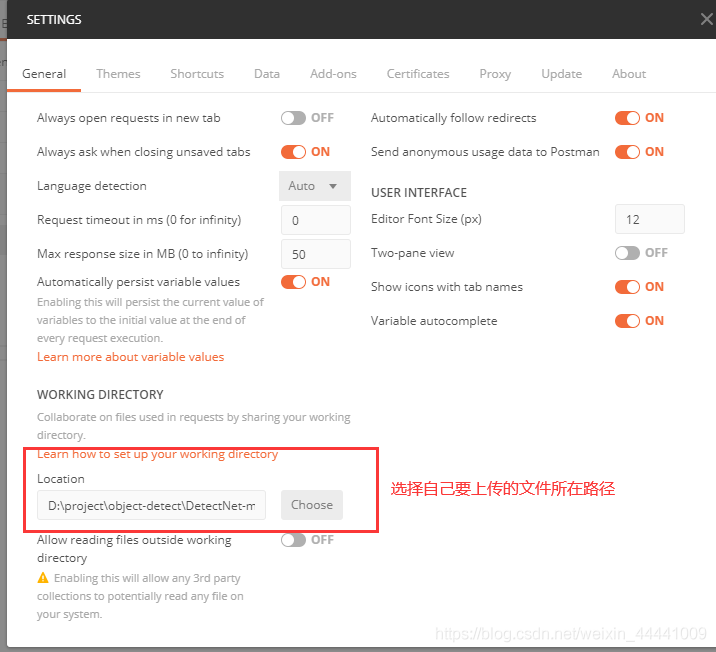Image resolution: width=716 pixels, height=652 pixels.
Task: Disable automatically persist variable values
Action: [x=293, y=282]
